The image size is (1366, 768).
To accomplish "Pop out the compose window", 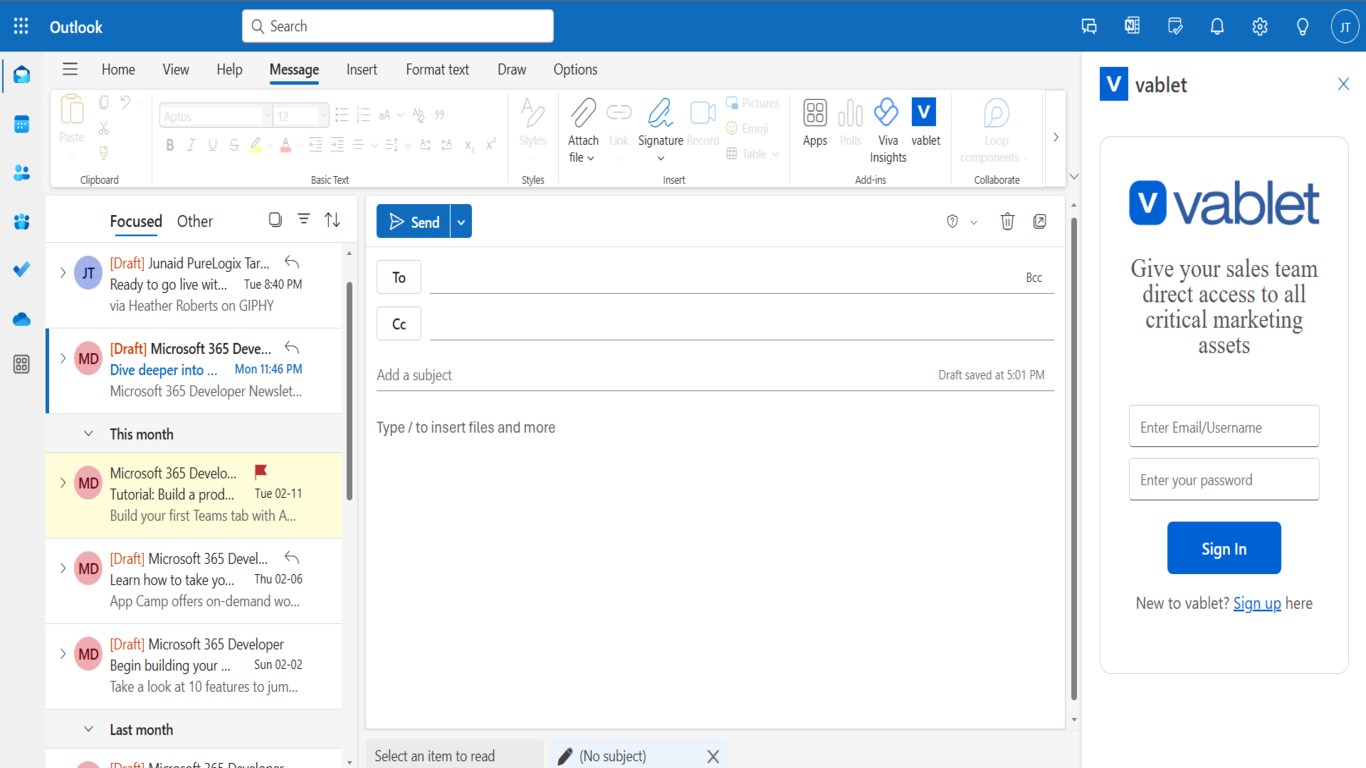I will [x=1040, y=222].
